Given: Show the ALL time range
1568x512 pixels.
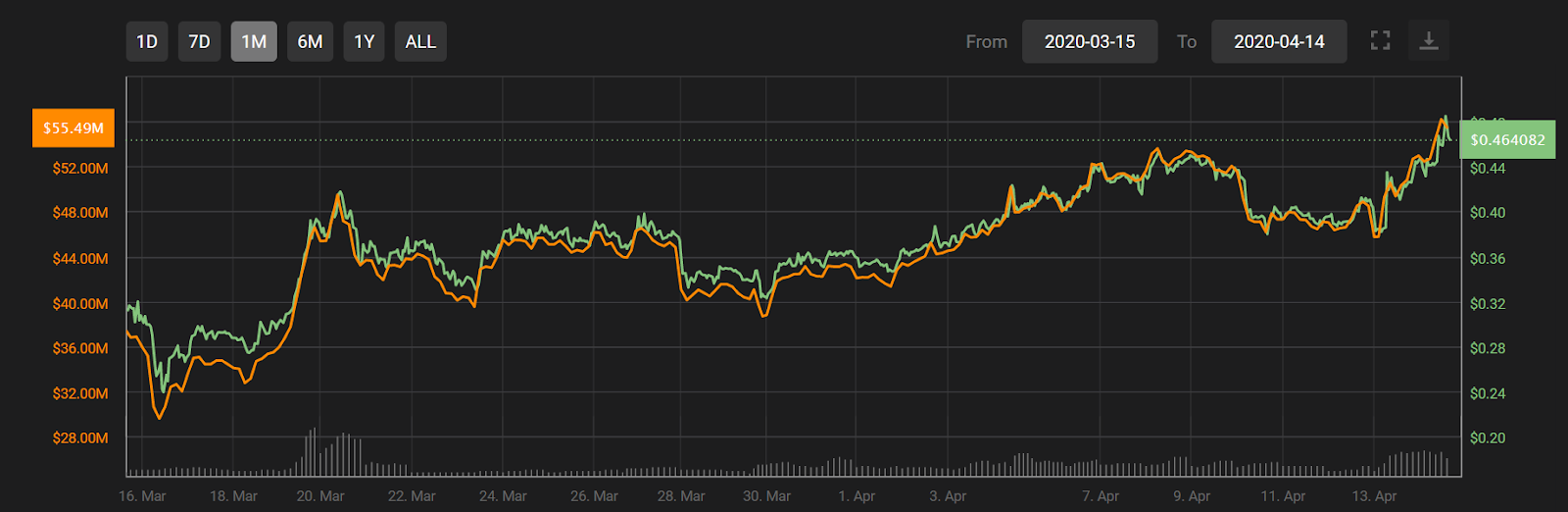Looking at the screenshot, I should [x=420, y=41].
